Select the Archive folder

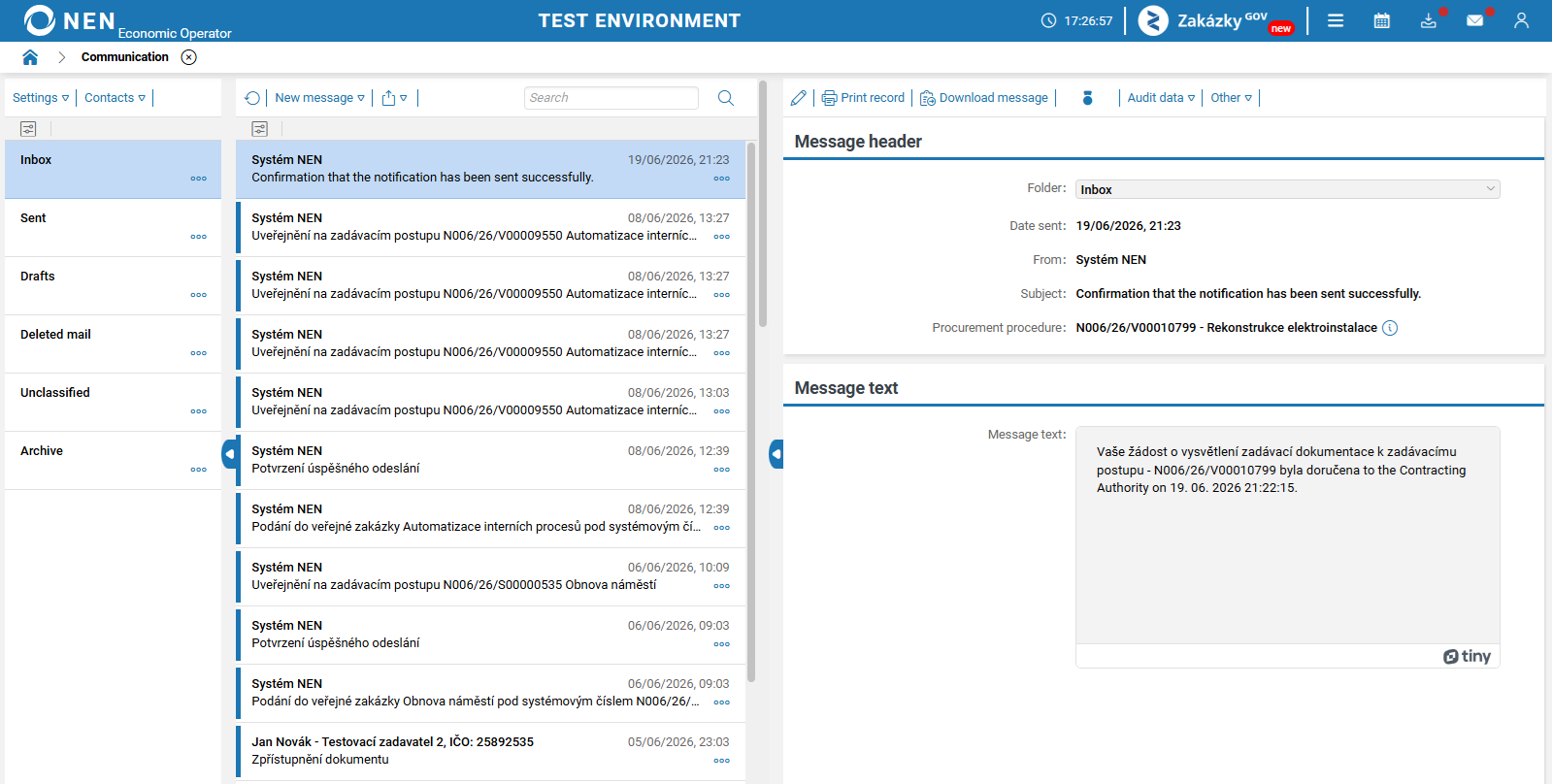point(113,461)
